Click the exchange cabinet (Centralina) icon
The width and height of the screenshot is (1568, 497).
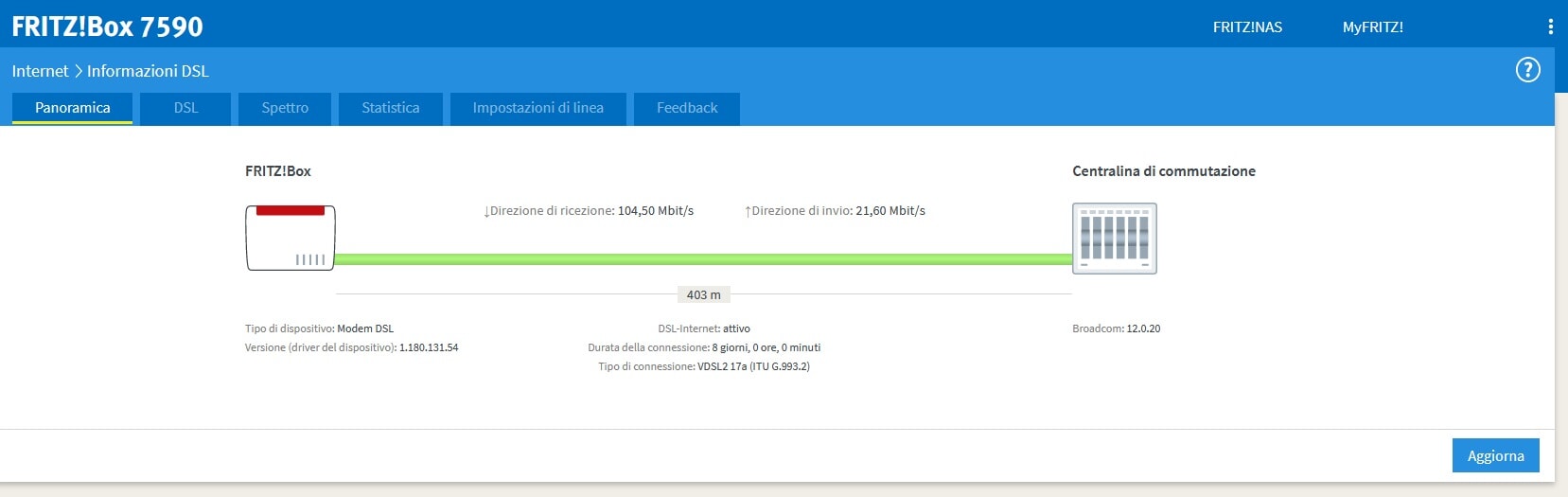[1115, 239]
